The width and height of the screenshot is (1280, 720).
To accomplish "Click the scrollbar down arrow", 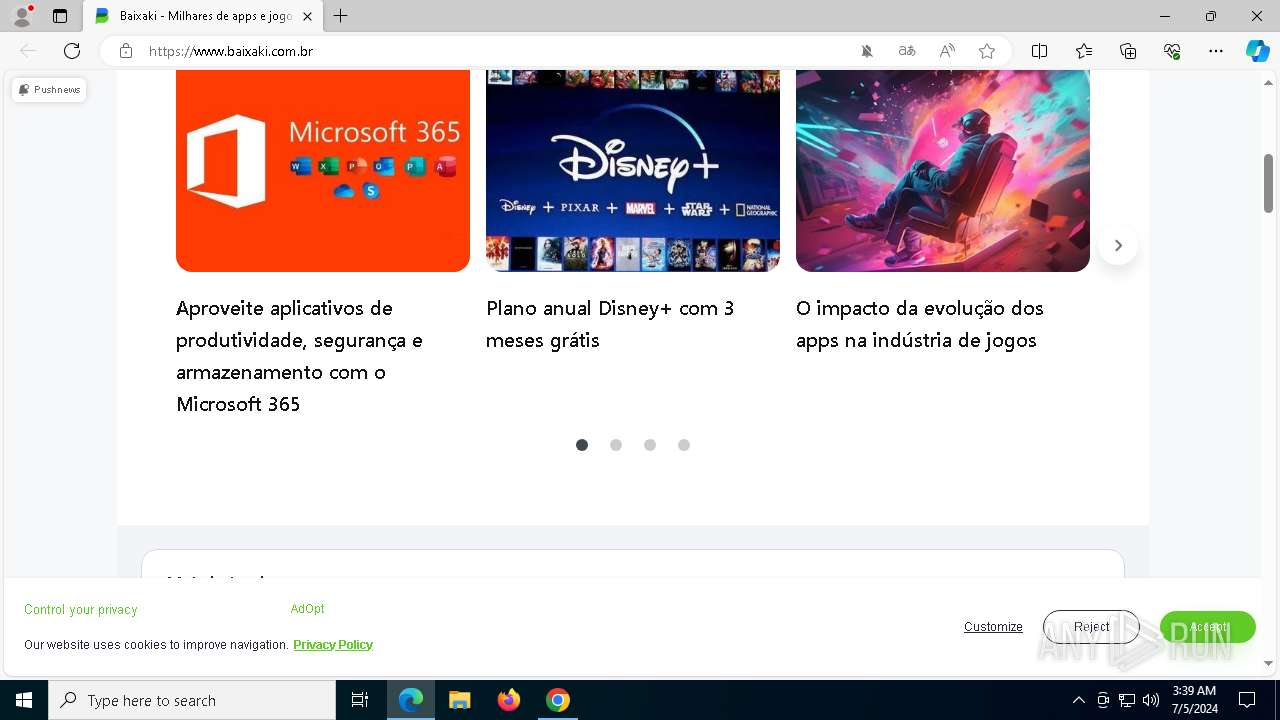I will click(1269, 663).
